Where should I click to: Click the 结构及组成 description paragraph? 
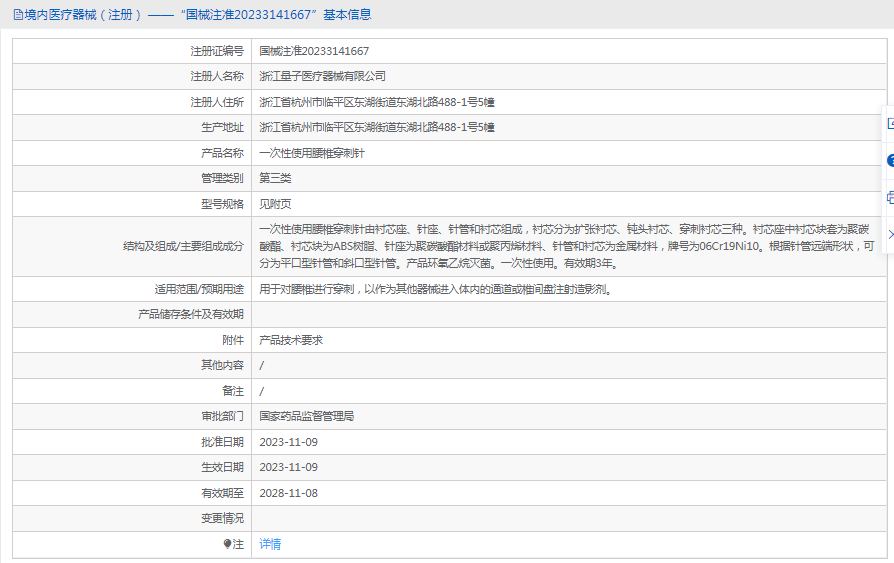[x=567, y=246]
